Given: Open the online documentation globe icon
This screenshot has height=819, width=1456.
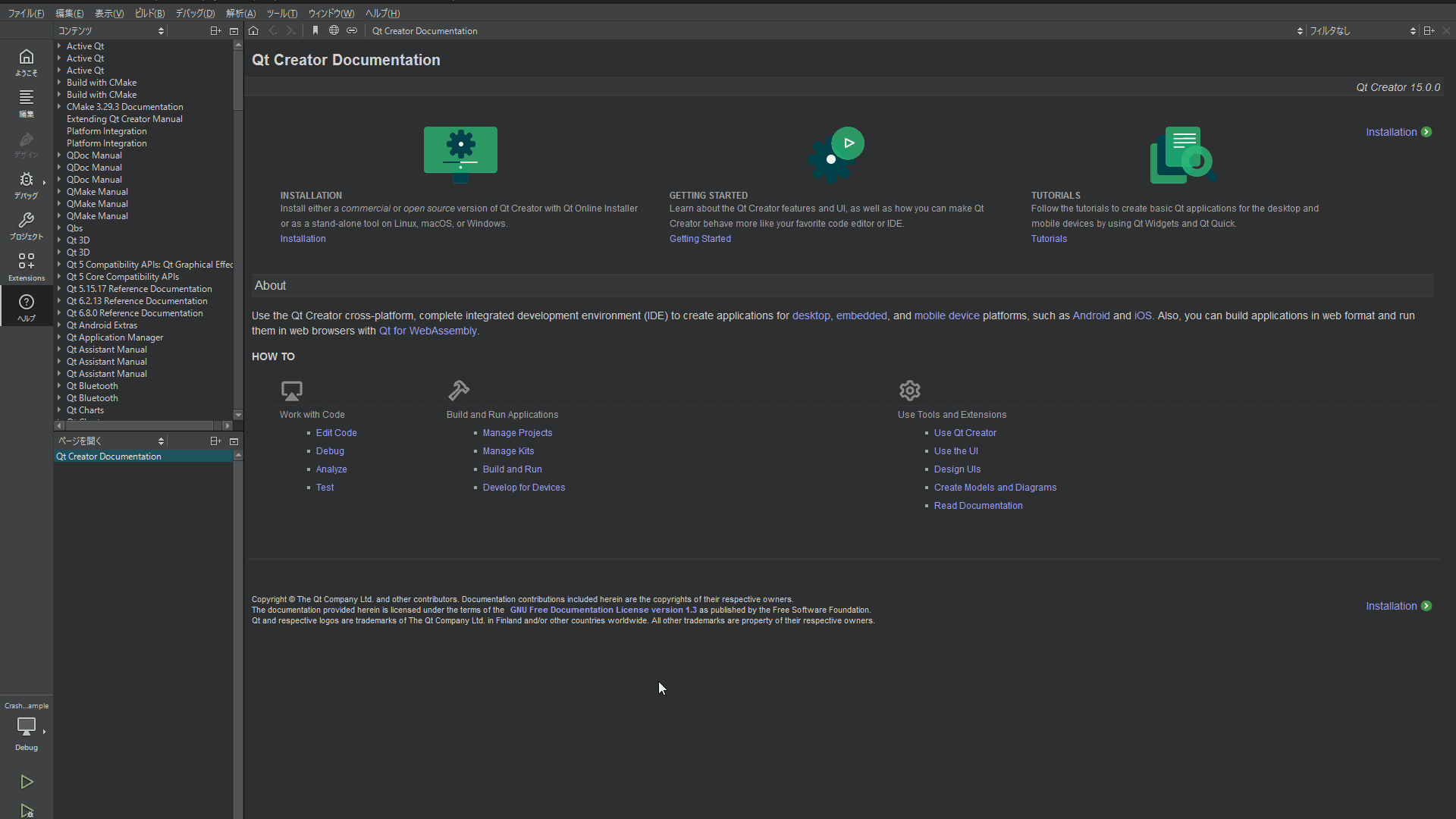Looking at the screenshot, I should pyautogui.click(x=334, y=31).
